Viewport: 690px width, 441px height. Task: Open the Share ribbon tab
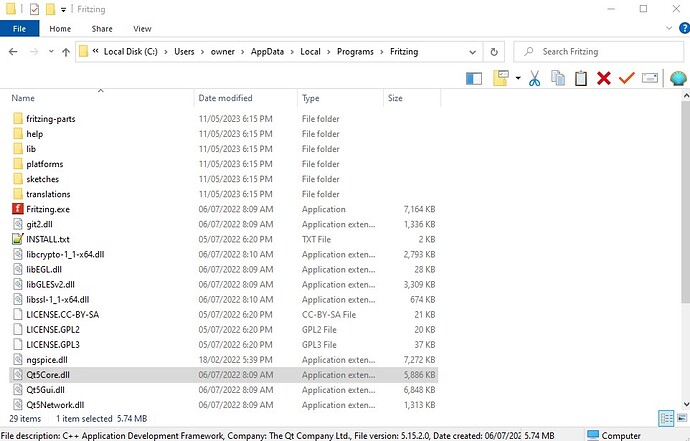coord(102,29)
